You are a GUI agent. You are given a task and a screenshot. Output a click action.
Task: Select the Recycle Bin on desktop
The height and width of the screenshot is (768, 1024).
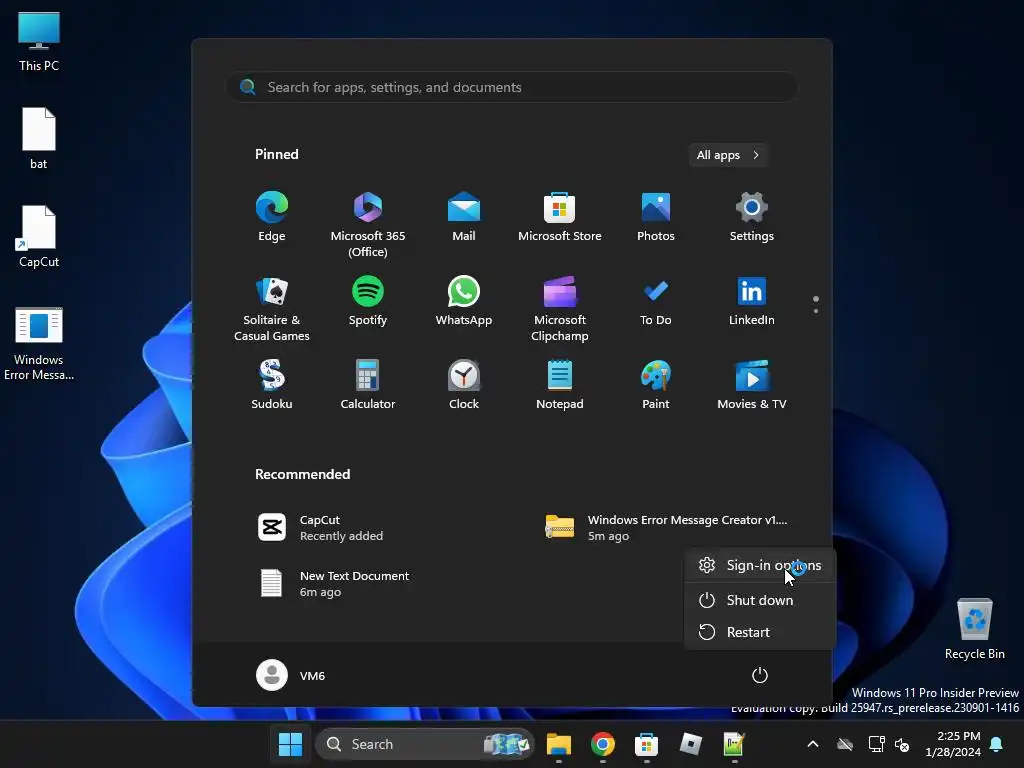975,629
